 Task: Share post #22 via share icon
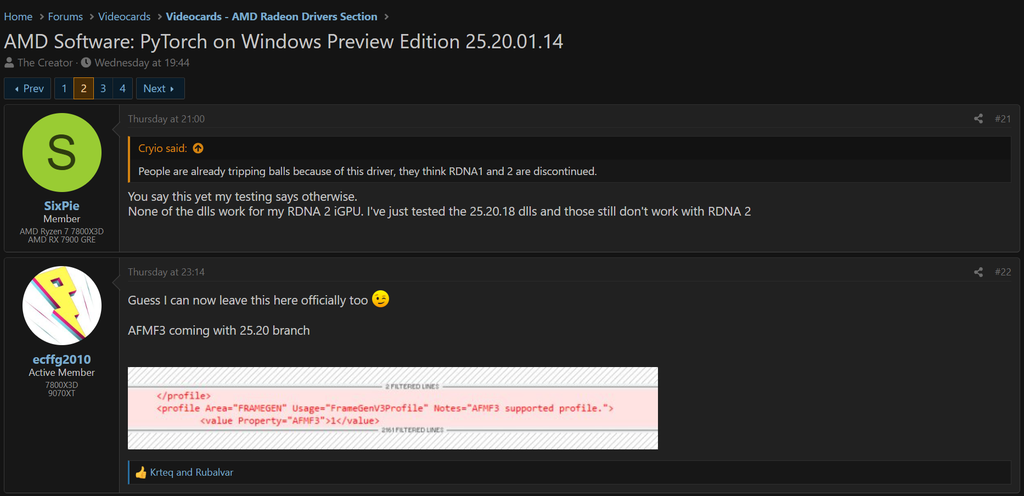click(978, 271)
